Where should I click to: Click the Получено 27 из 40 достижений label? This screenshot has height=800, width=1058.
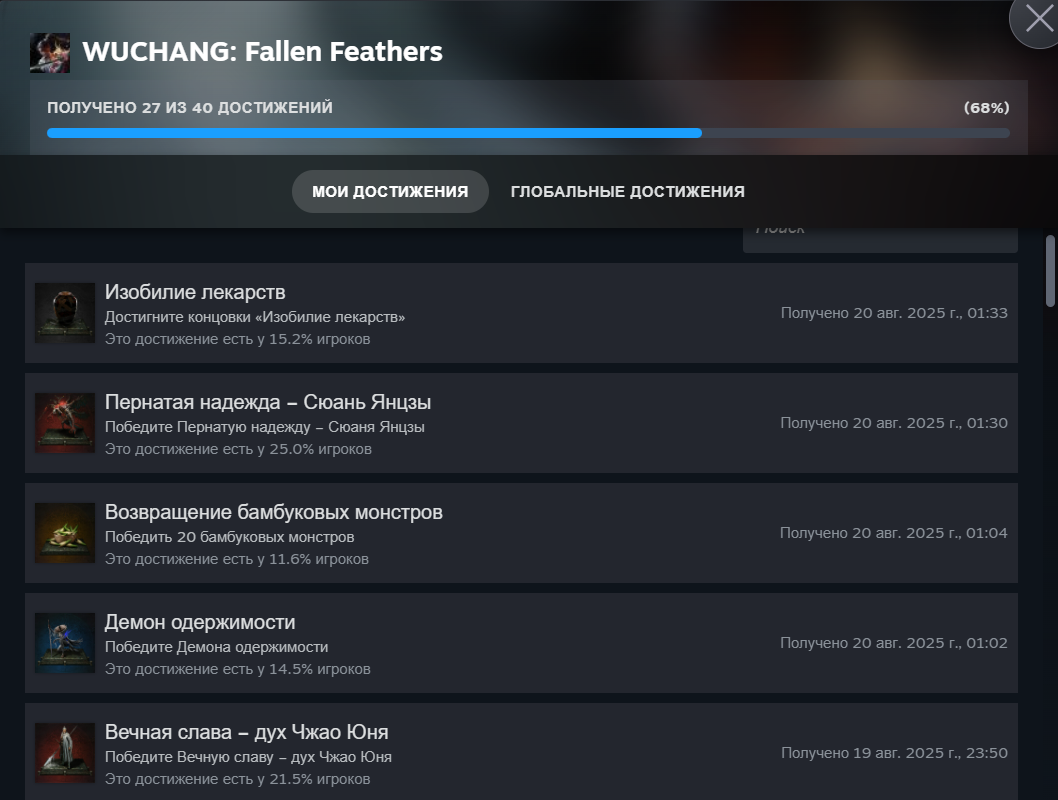(190, 108)
